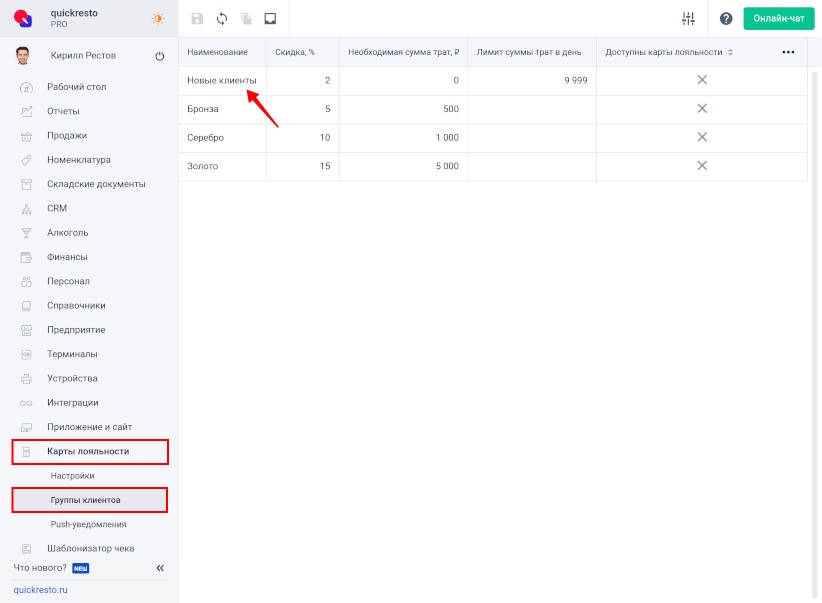Click the vertical scrollbar of the table
Image resolution: width=822 pixels, height=603 pixels.
pos(815,336)
